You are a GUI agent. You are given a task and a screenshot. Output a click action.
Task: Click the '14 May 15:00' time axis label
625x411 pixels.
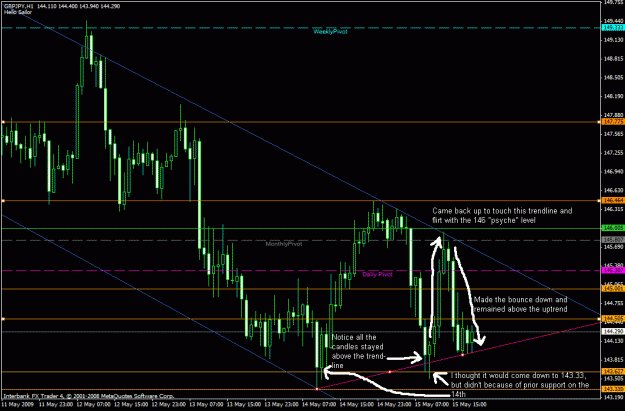tap(355, 404)
